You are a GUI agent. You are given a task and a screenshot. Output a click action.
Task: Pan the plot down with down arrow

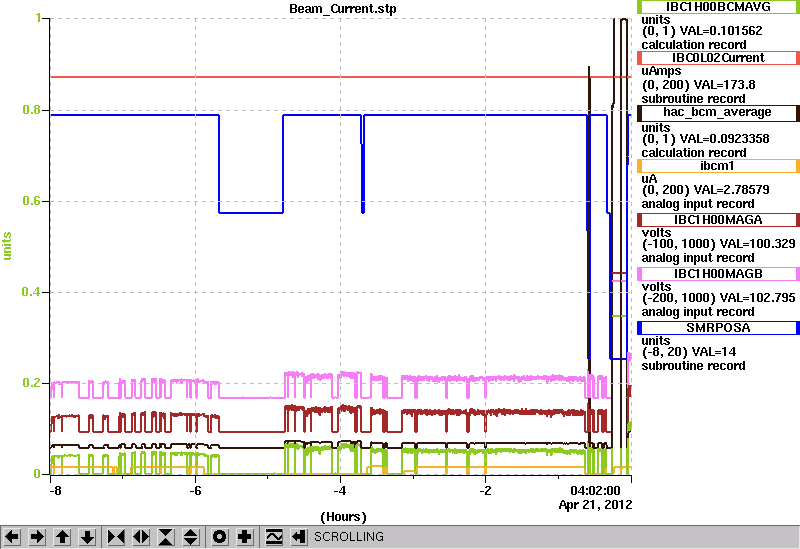point(88,537)
